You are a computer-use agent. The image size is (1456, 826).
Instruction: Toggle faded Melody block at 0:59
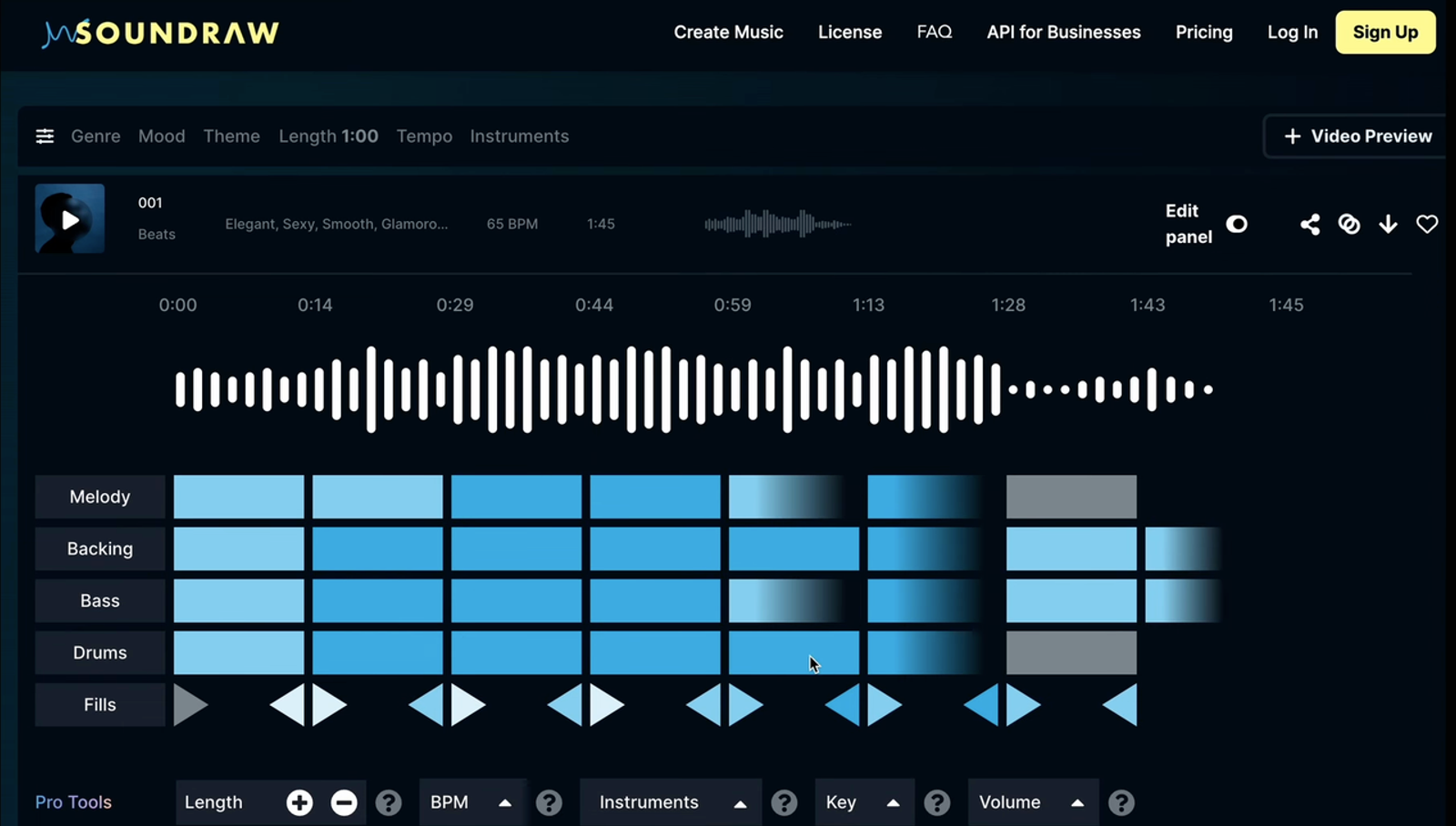[788, 497]
